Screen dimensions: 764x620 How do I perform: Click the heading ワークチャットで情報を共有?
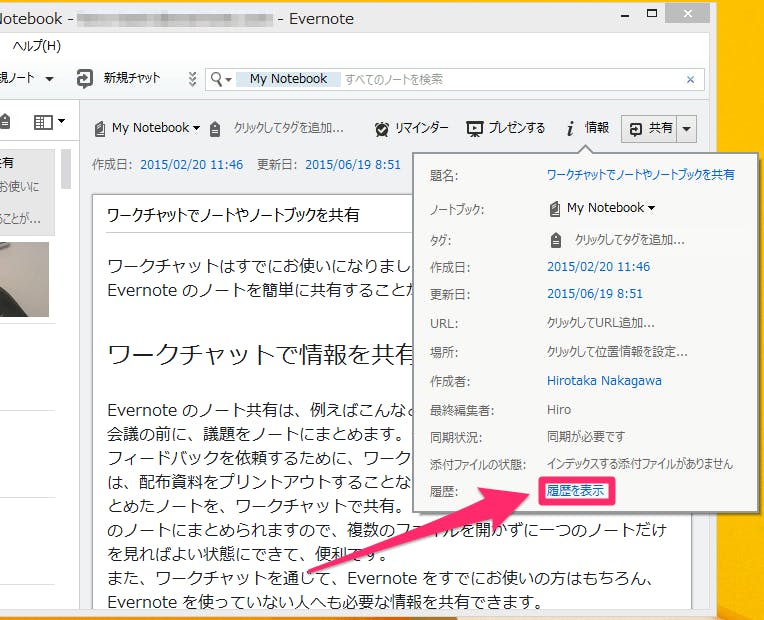tap(260, 354)
